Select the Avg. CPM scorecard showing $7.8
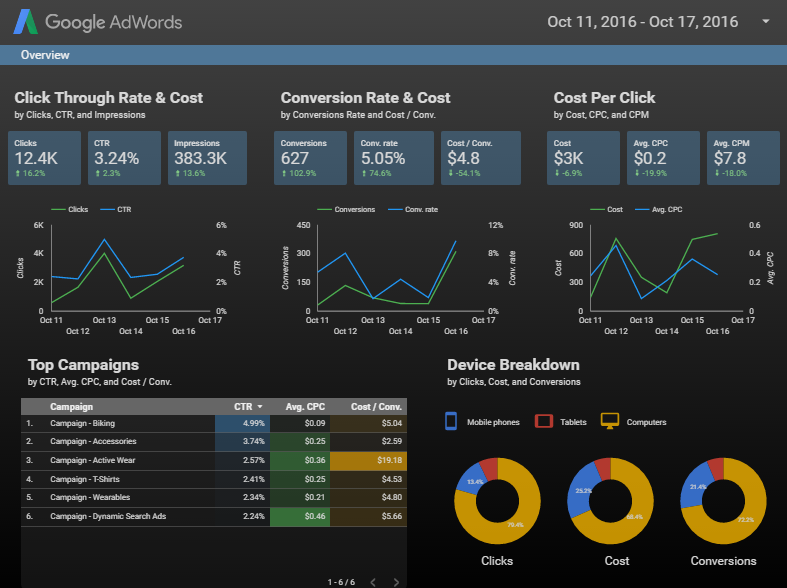Image resolution: width=787 pixels, height=588 pixels. coord(743,158)
